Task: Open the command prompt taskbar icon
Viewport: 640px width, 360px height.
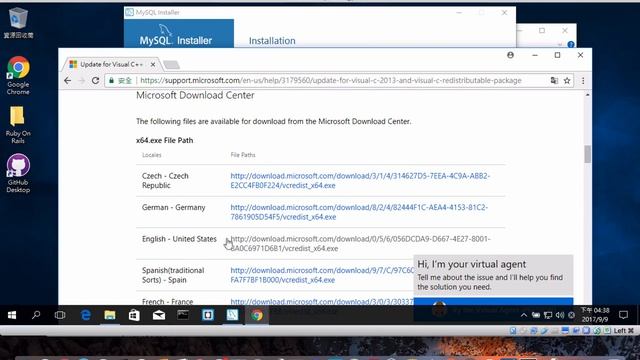Action: (x=183, y=315)
